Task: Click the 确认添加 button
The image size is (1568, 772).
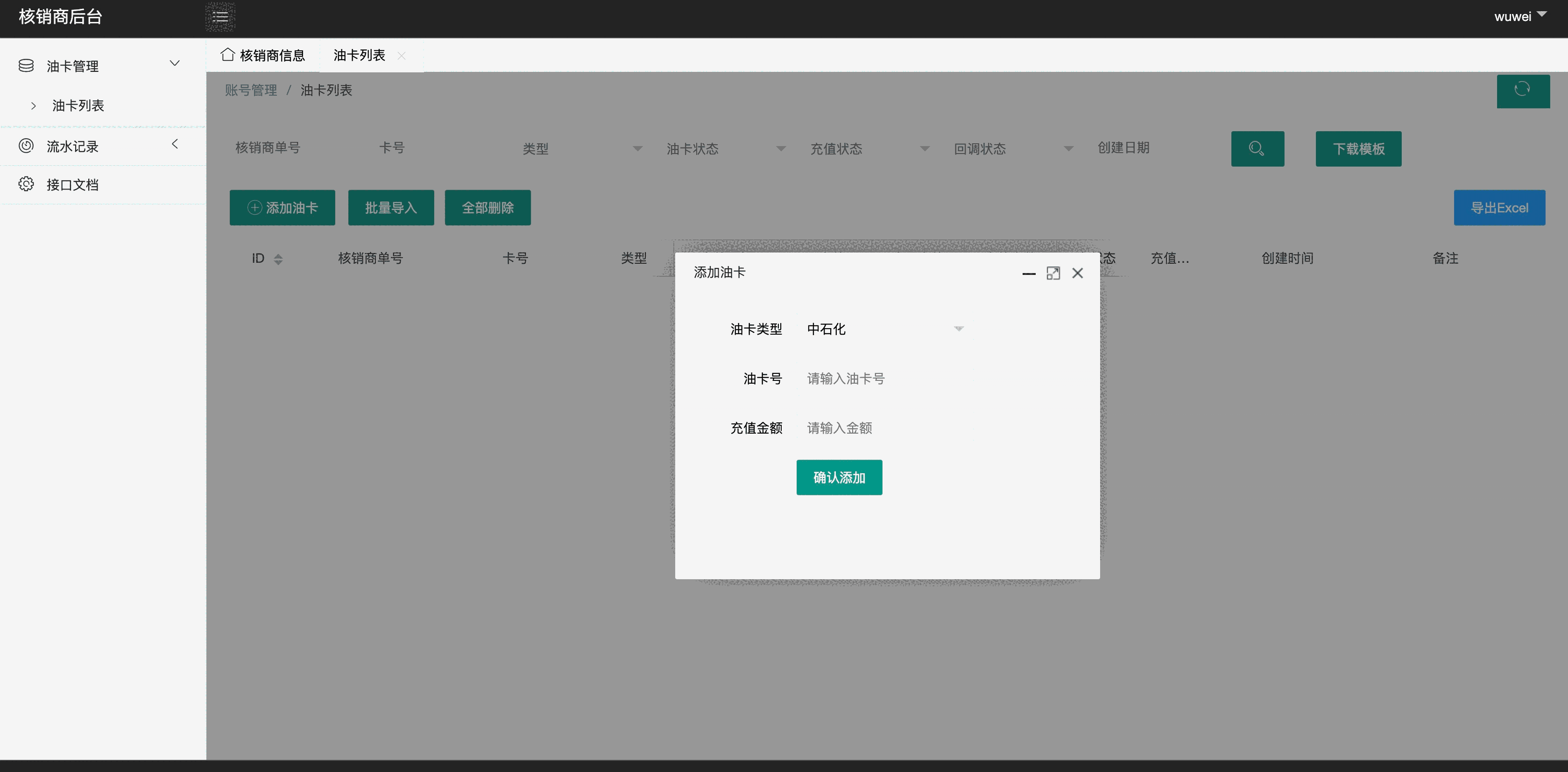Action: coord(839,477)
